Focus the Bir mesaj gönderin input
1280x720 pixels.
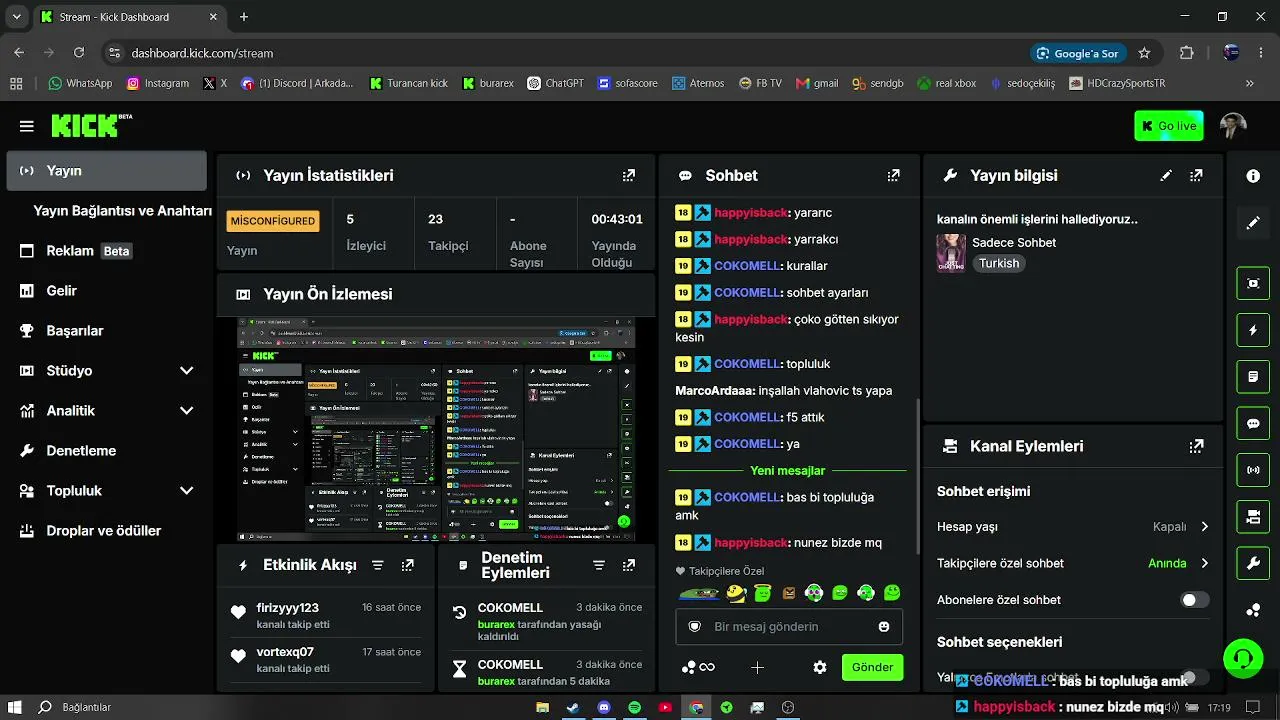point(789,627)
